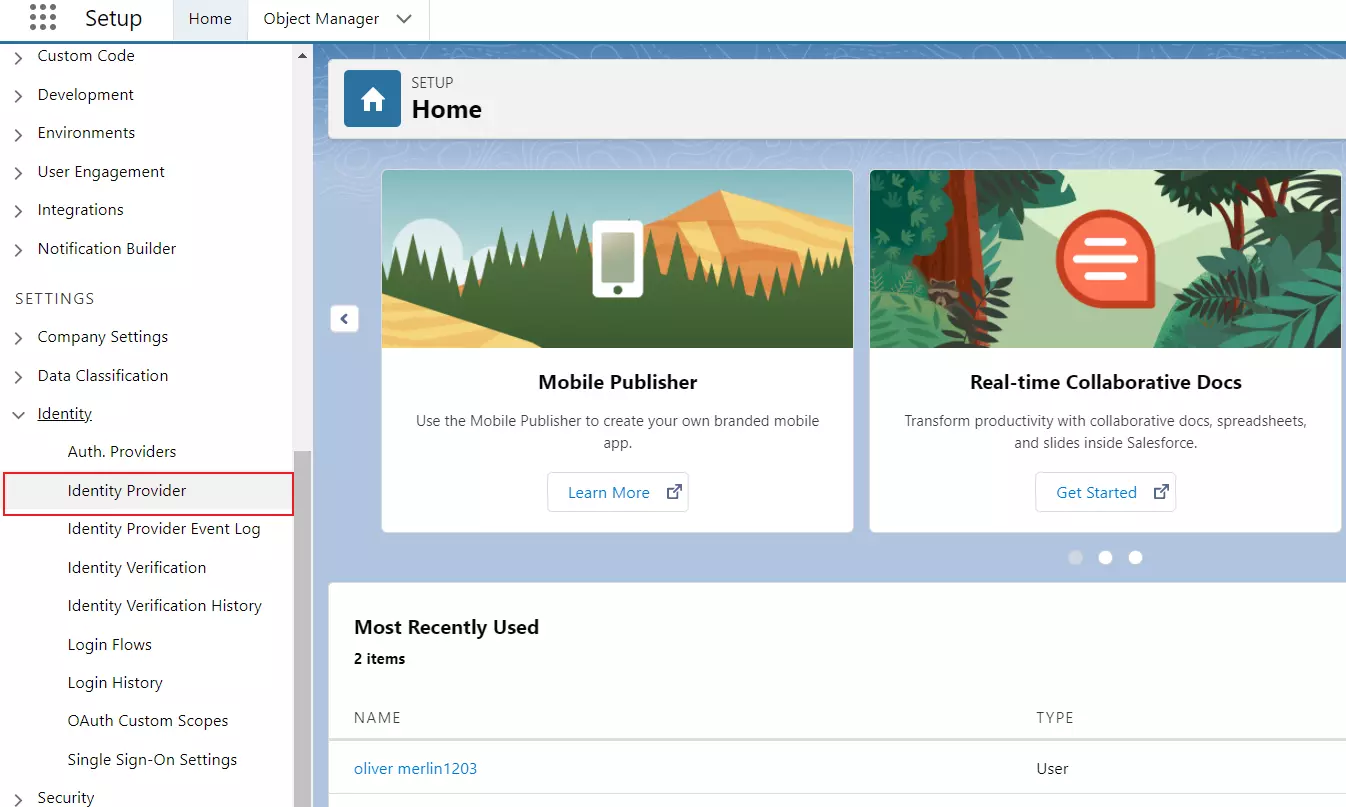Collapse the Identity section in sidebar

tap(18, 413)
